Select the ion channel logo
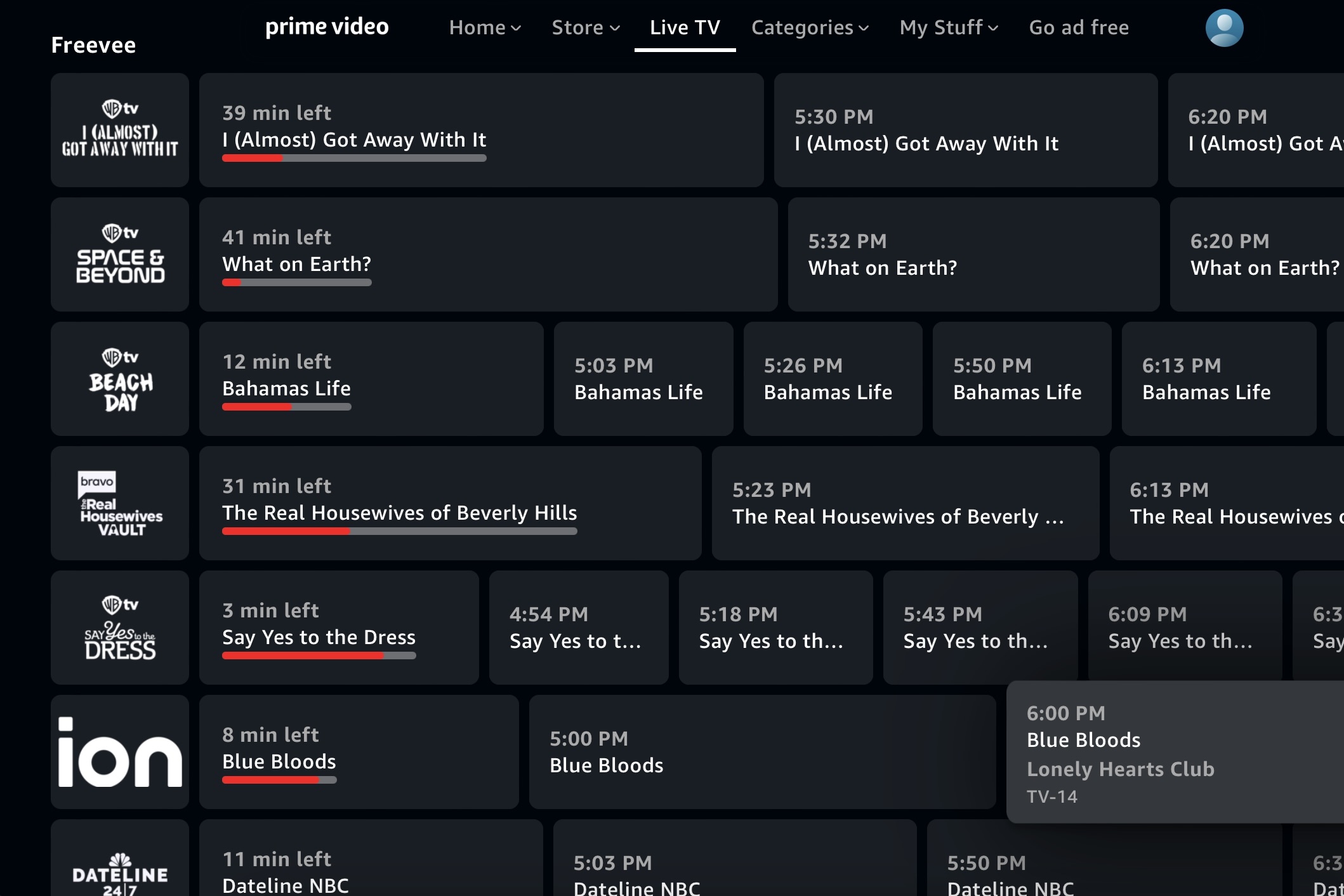 [120, 752]
